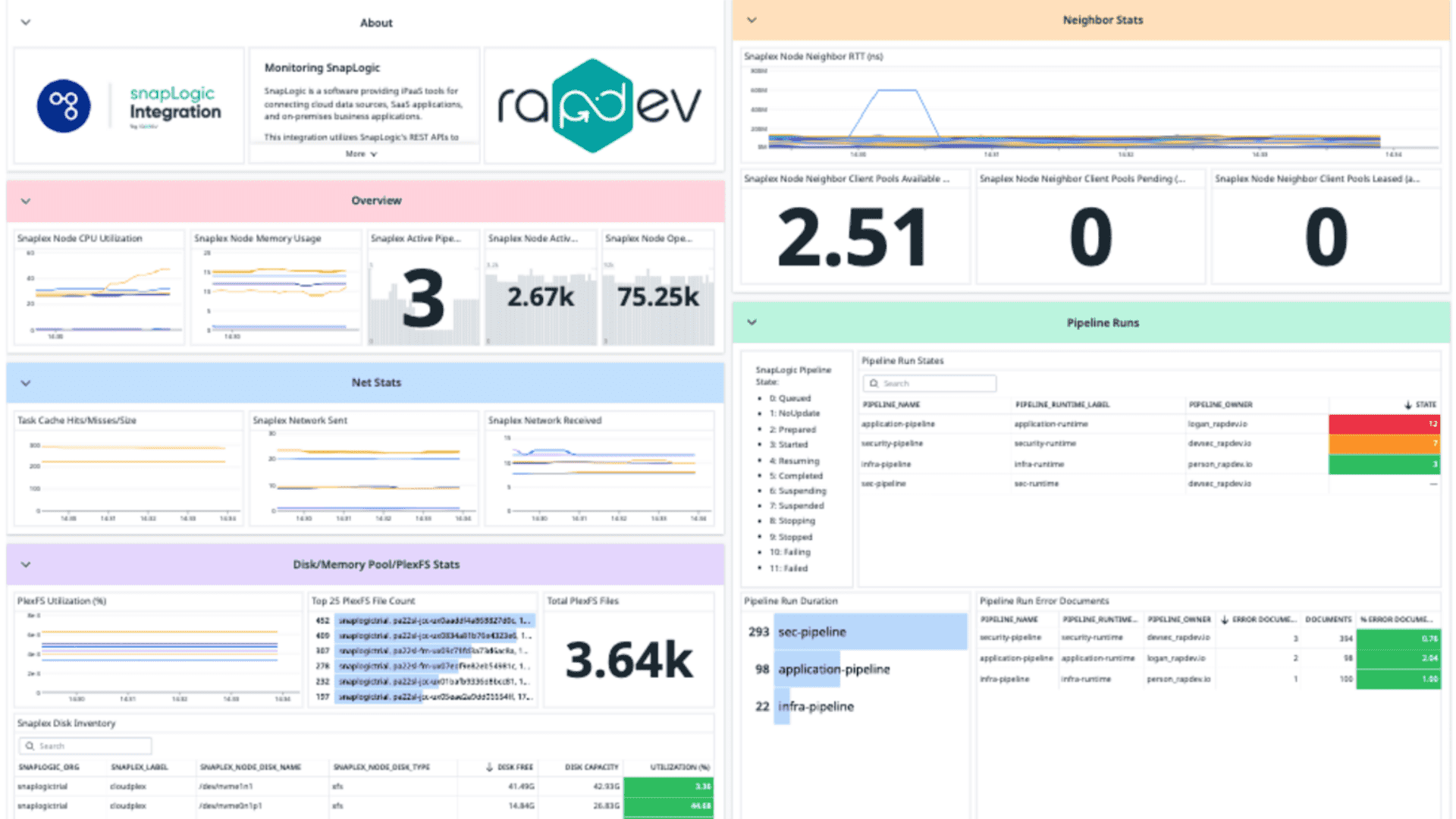
Task: Click the search icon in Snaplex Disk Inventory
Action: click(30, 746)
